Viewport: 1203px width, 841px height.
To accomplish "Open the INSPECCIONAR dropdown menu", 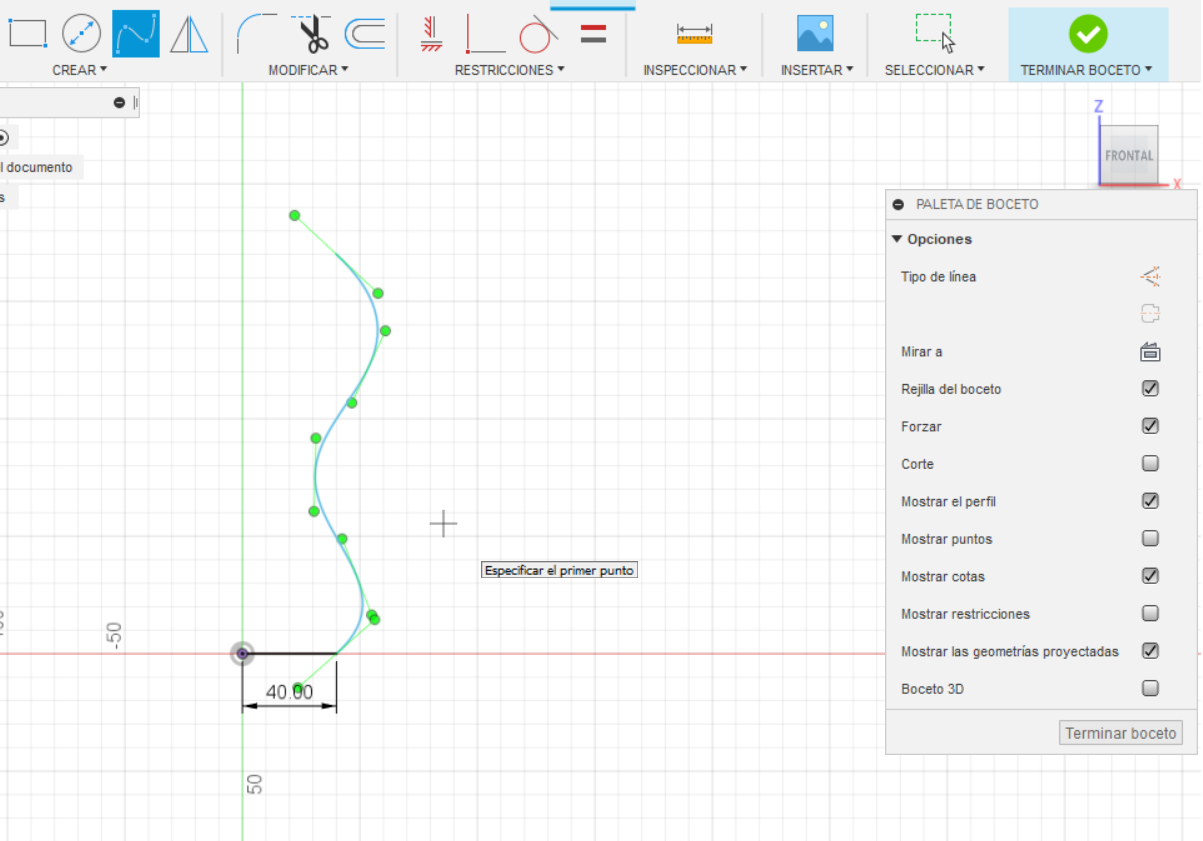I will [695, 70].
